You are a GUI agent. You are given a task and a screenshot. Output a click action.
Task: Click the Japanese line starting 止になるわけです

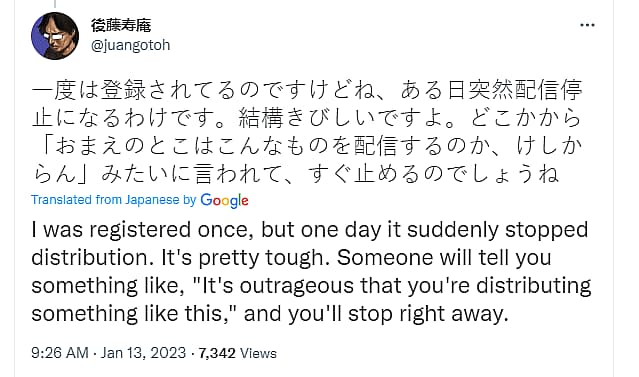306,118
